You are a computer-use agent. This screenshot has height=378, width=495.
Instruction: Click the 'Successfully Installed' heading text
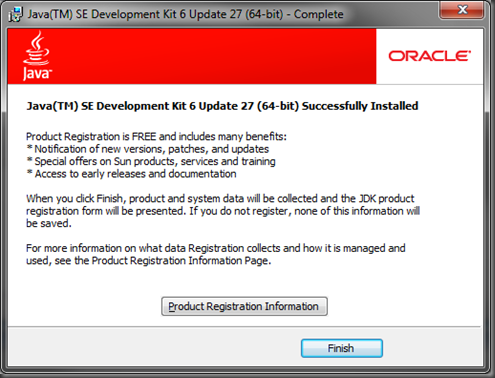[x=222, y=106]
